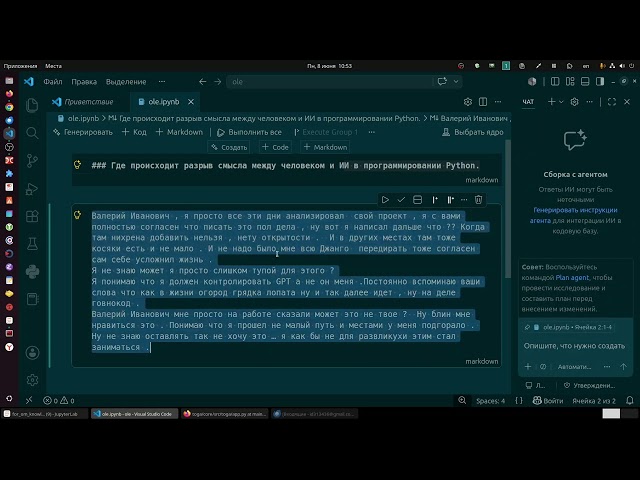Open notebook settings gear in editor title
Image resolution: width=640 pixels, height=480 pixels.
tap(468, 102)
